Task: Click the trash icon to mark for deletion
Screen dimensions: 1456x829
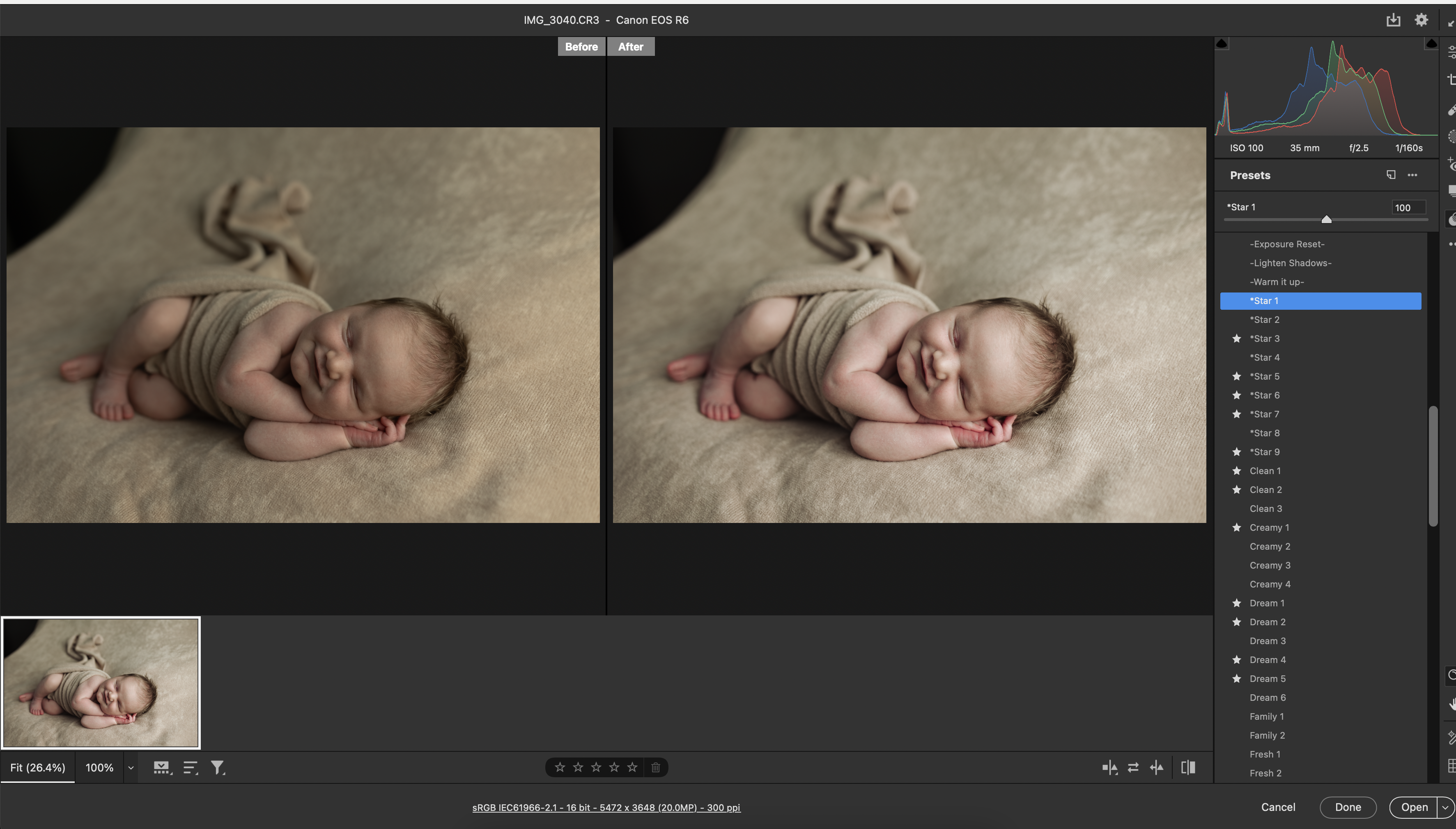Action: (x=655, y=767)
